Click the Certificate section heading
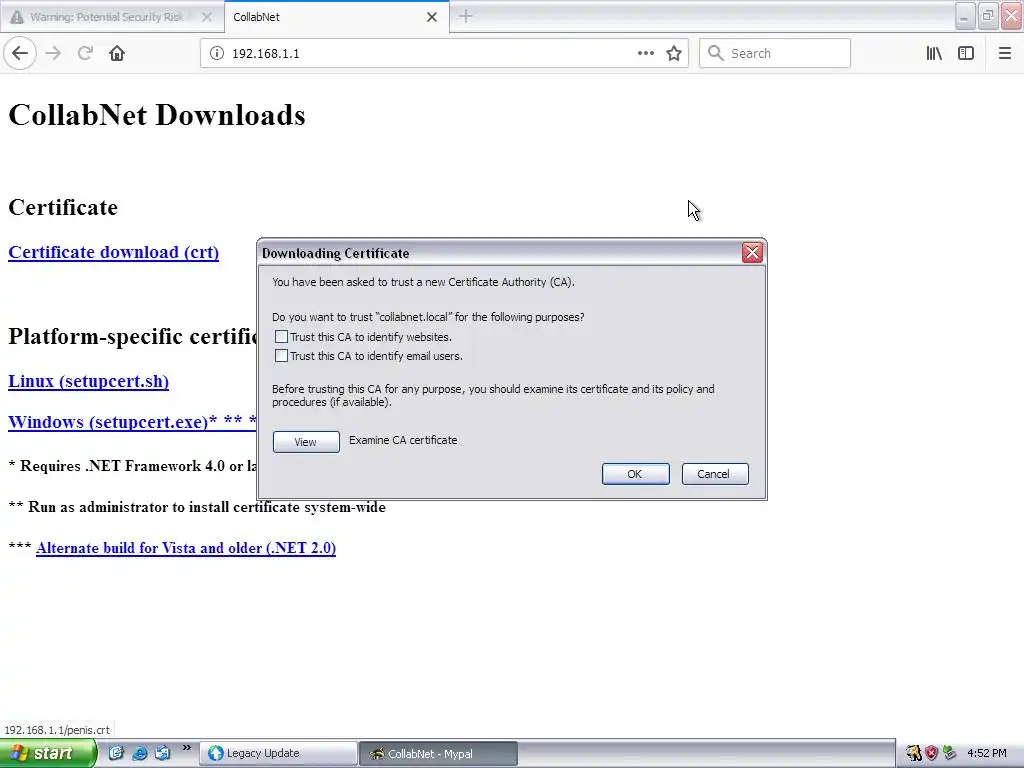Screen dimensions: 1024x768 pos(63,207)
